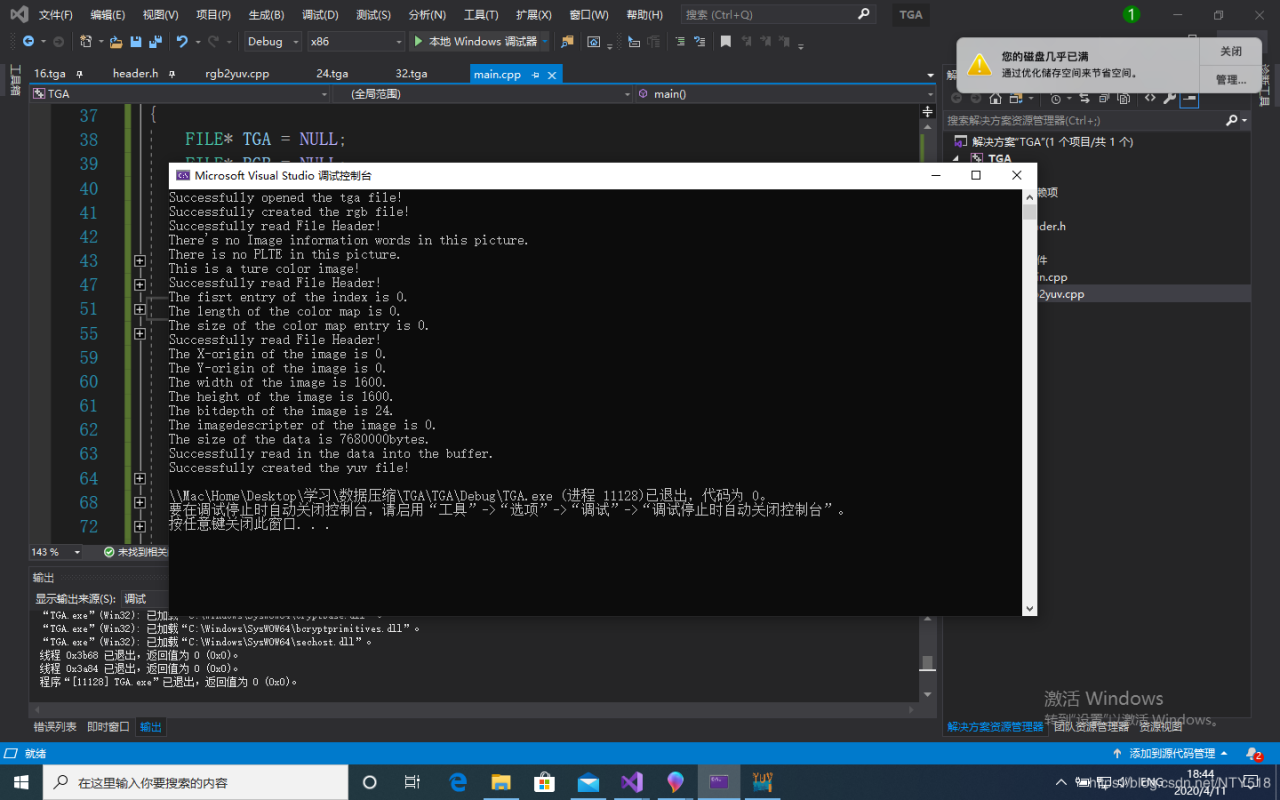Click the navigate backward arrow icon
Image resolution: width=1280 pixels, height=800 pixels.
[x=27, y=41]
